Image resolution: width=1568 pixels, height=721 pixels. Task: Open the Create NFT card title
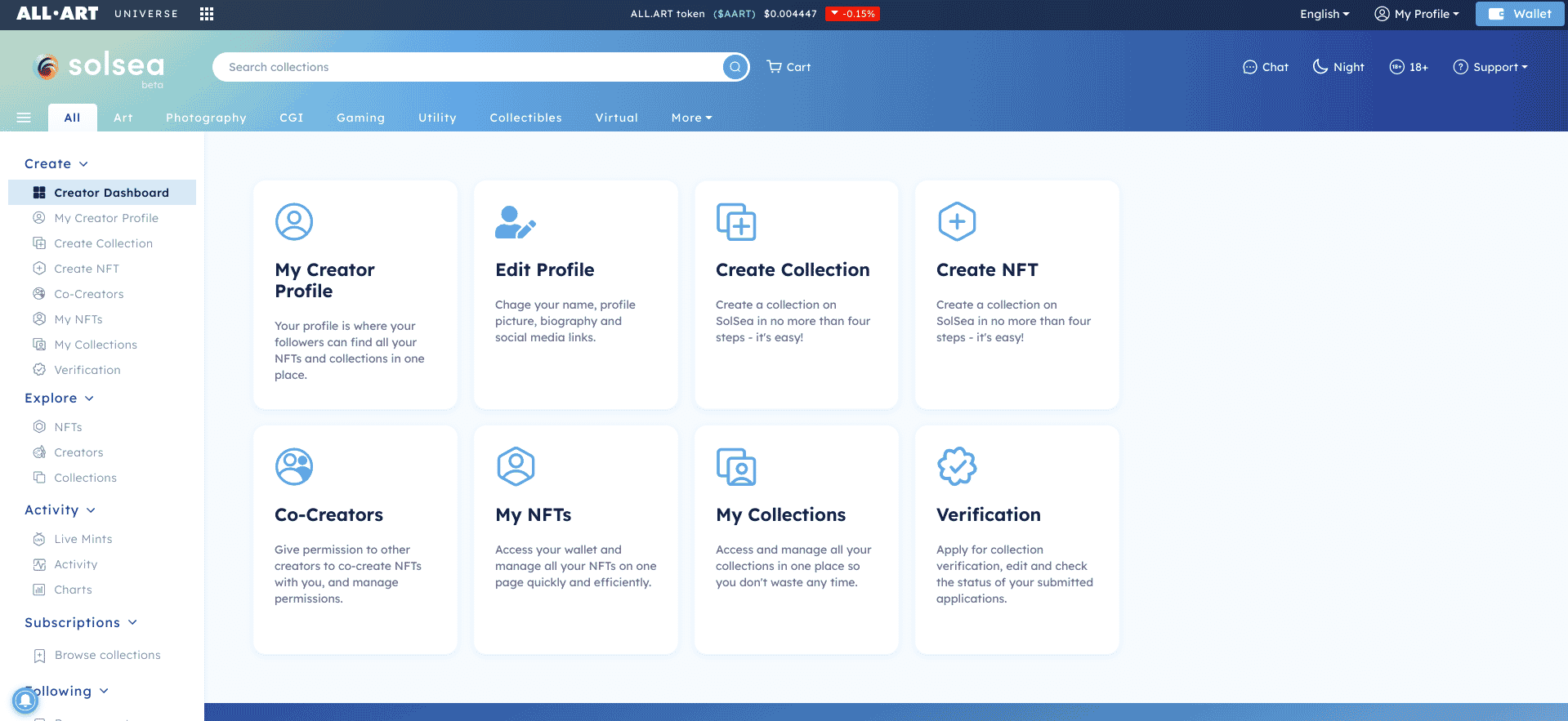pos(987,270)
